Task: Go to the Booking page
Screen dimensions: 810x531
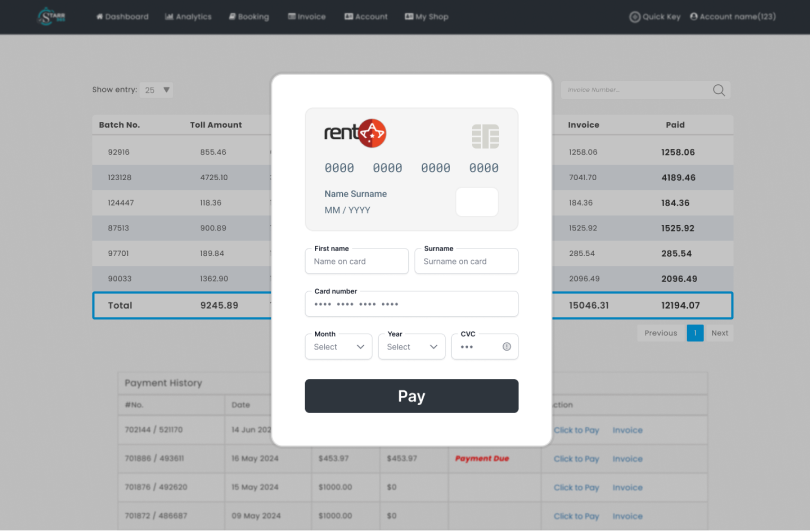Action: (x=248, y=17)
